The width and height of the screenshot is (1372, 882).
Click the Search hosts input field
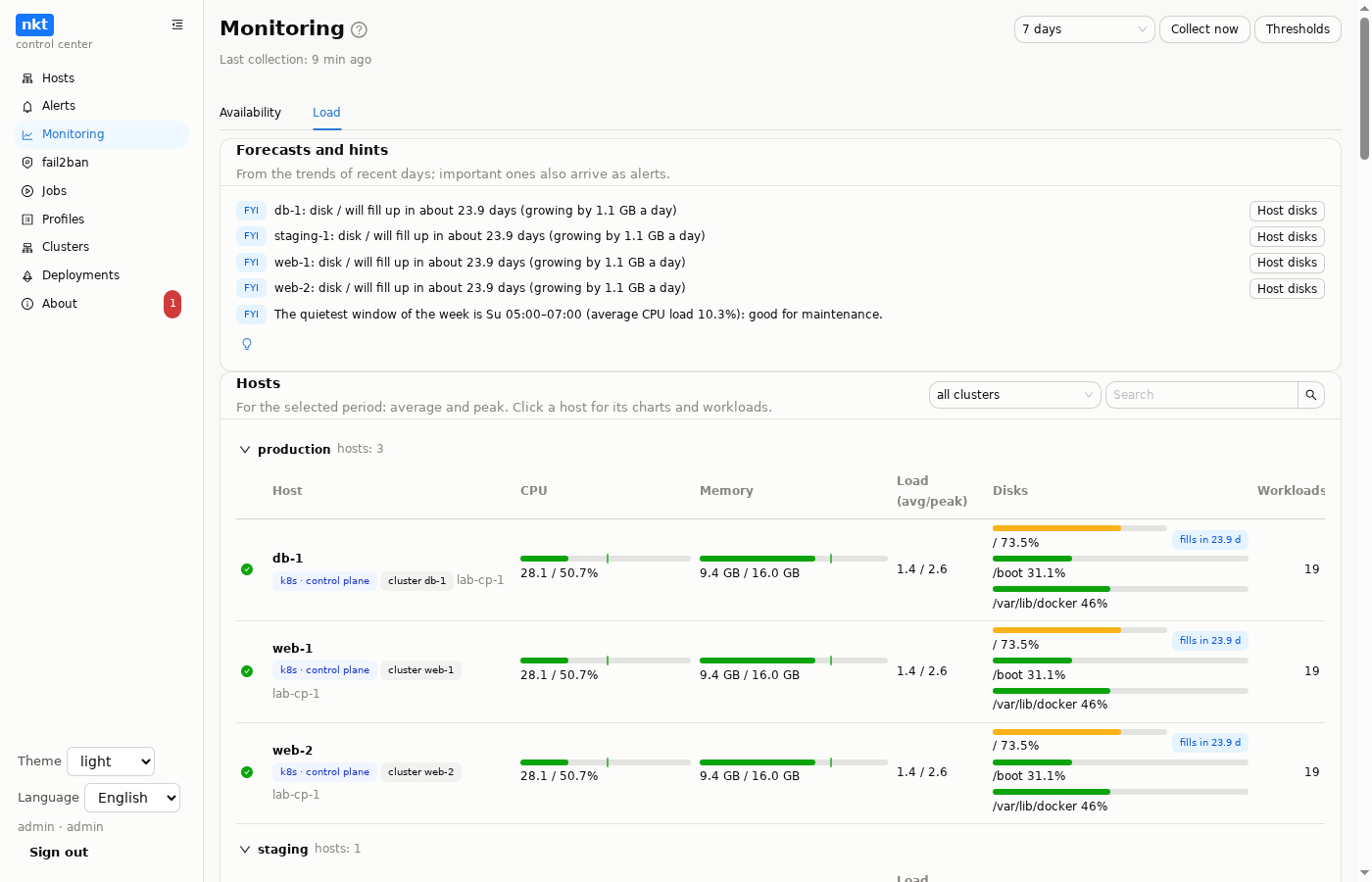click(x=1201, y=395)
